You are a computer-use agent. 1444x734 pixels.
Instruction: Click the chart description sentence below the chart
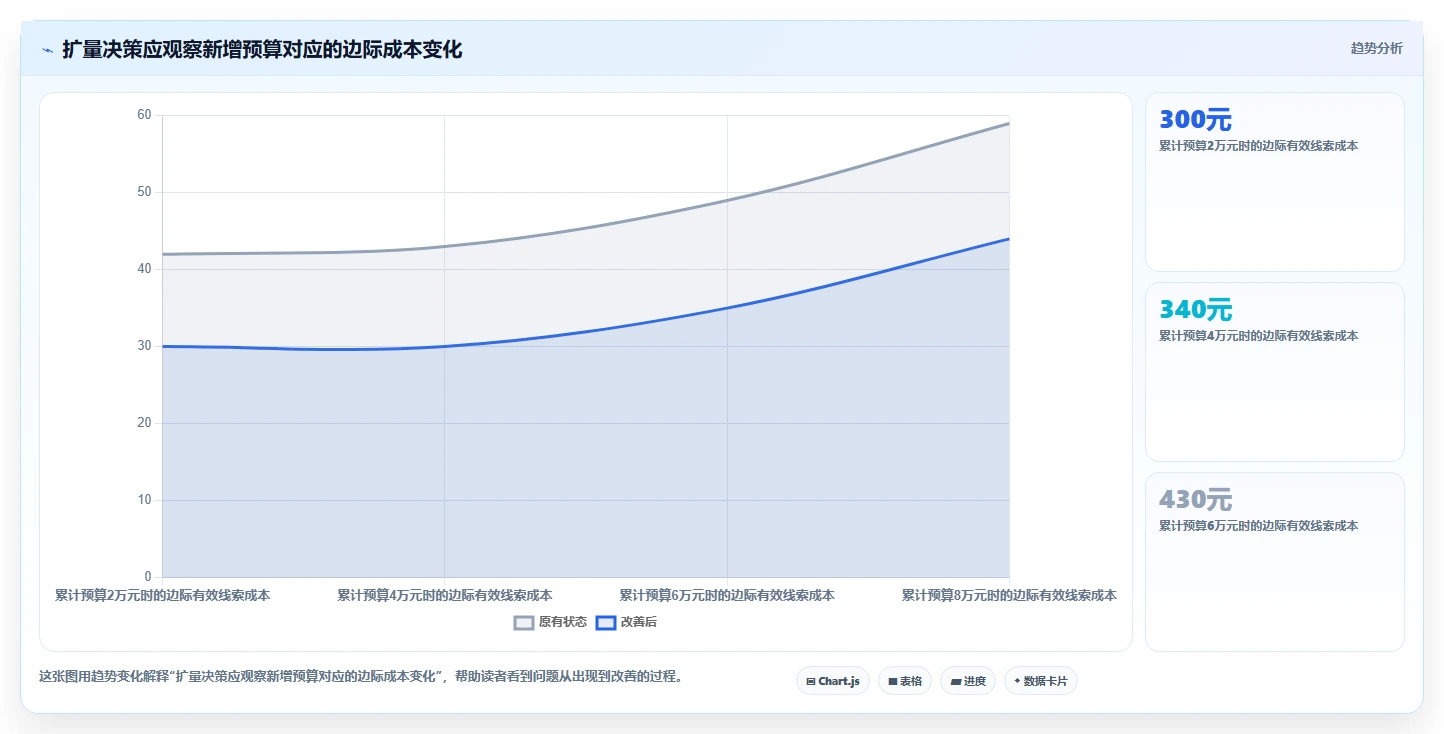click(363, 677)
